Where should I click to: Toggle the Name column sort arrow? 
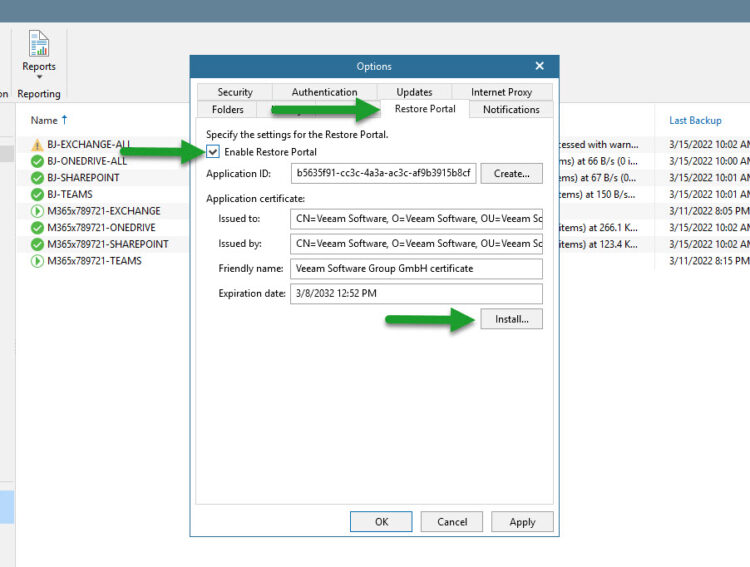tap(65, 120)
